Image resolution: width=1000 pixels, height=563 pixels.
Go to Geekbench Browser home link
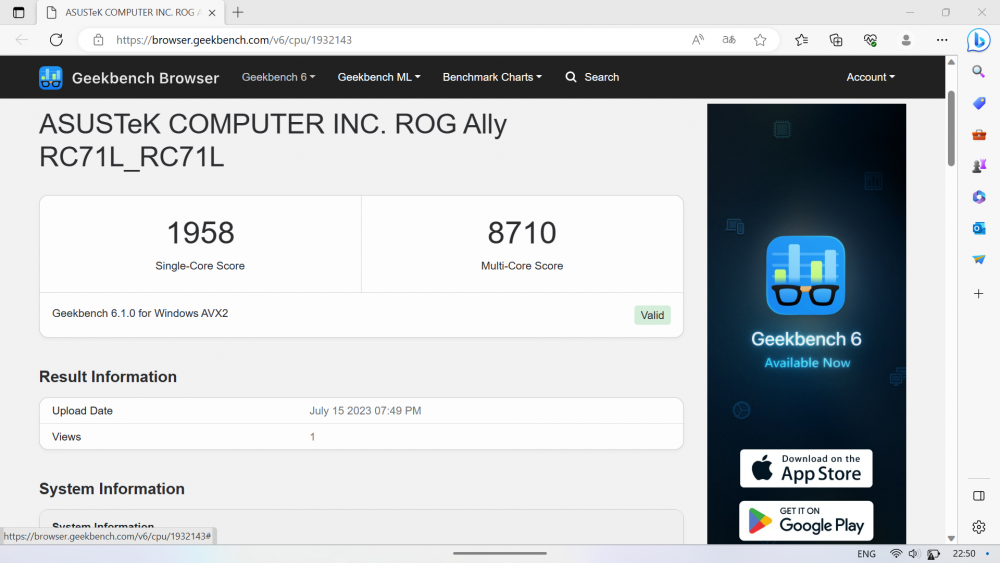145,78
